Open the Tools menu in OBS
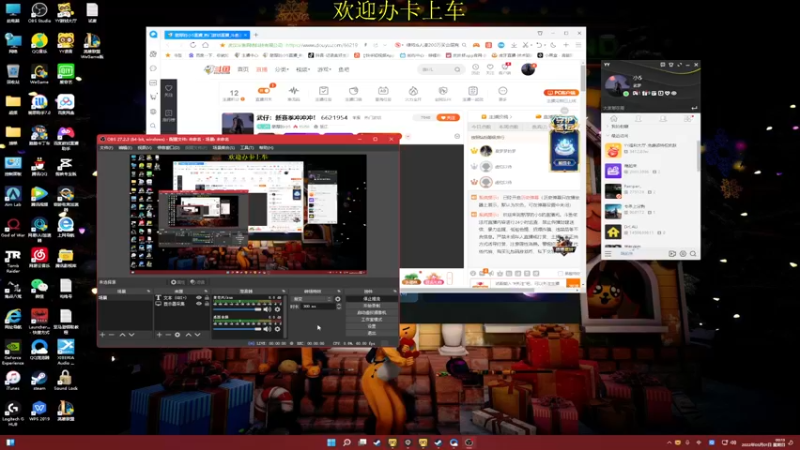Viewport: 800px width, 450px height. click(246, 147)
